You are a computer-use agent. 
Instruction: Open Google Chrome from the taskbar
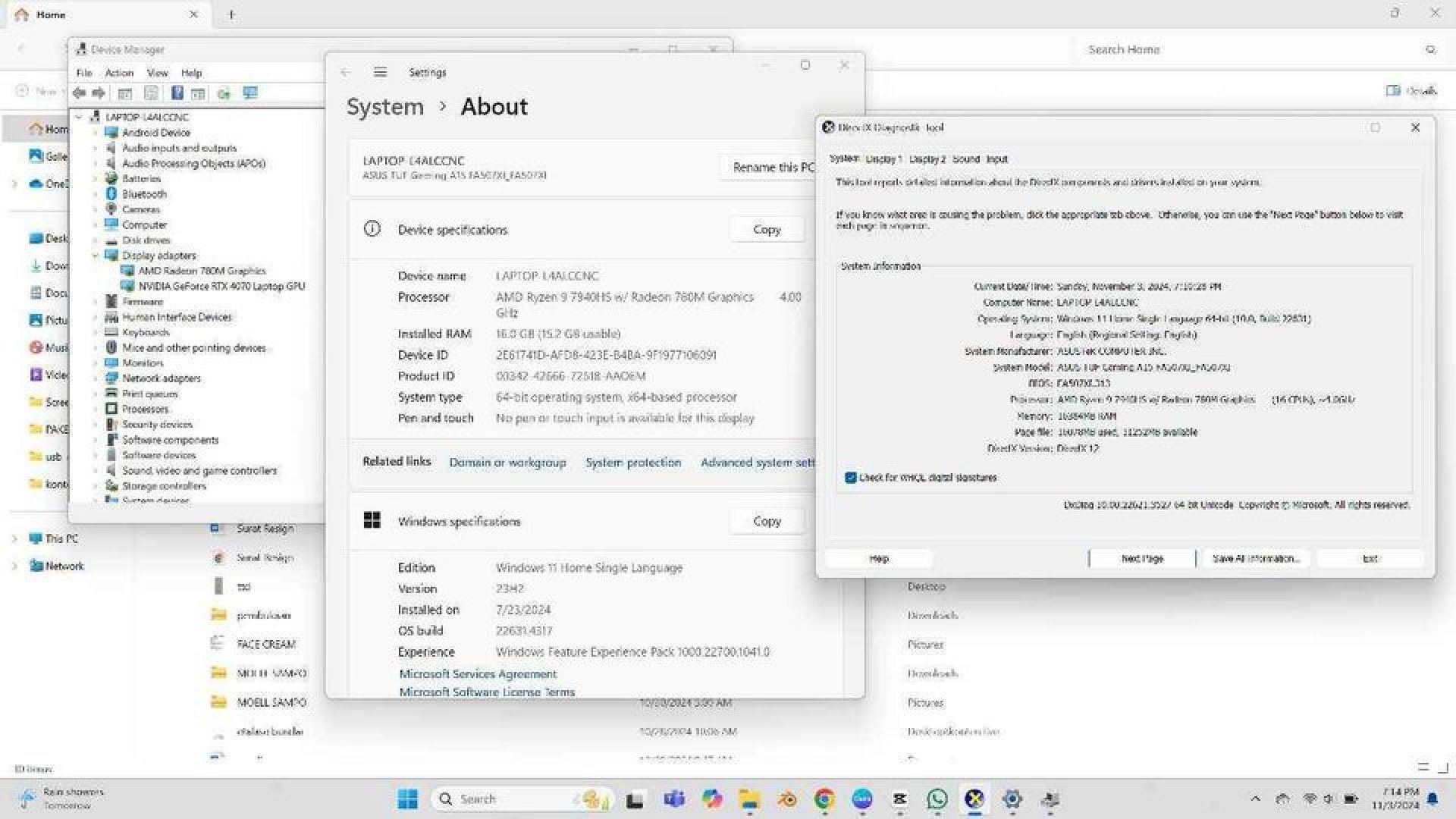[x=824, y=799]
